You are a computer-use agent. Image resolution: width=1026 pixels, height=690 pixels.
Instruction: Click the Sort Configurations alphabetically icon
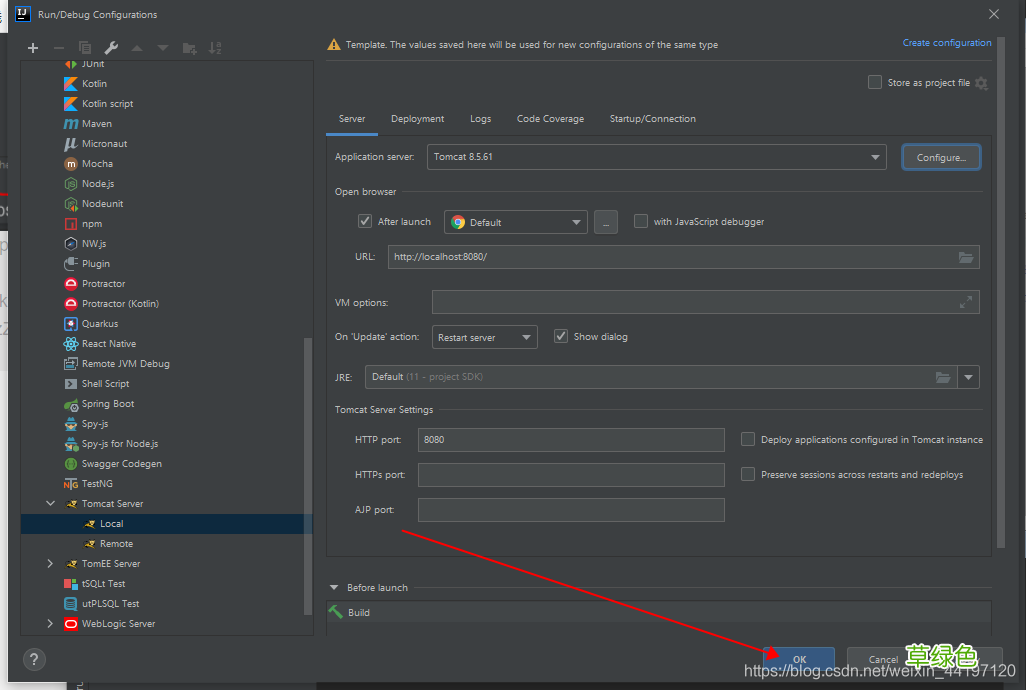tap(215, 48)
